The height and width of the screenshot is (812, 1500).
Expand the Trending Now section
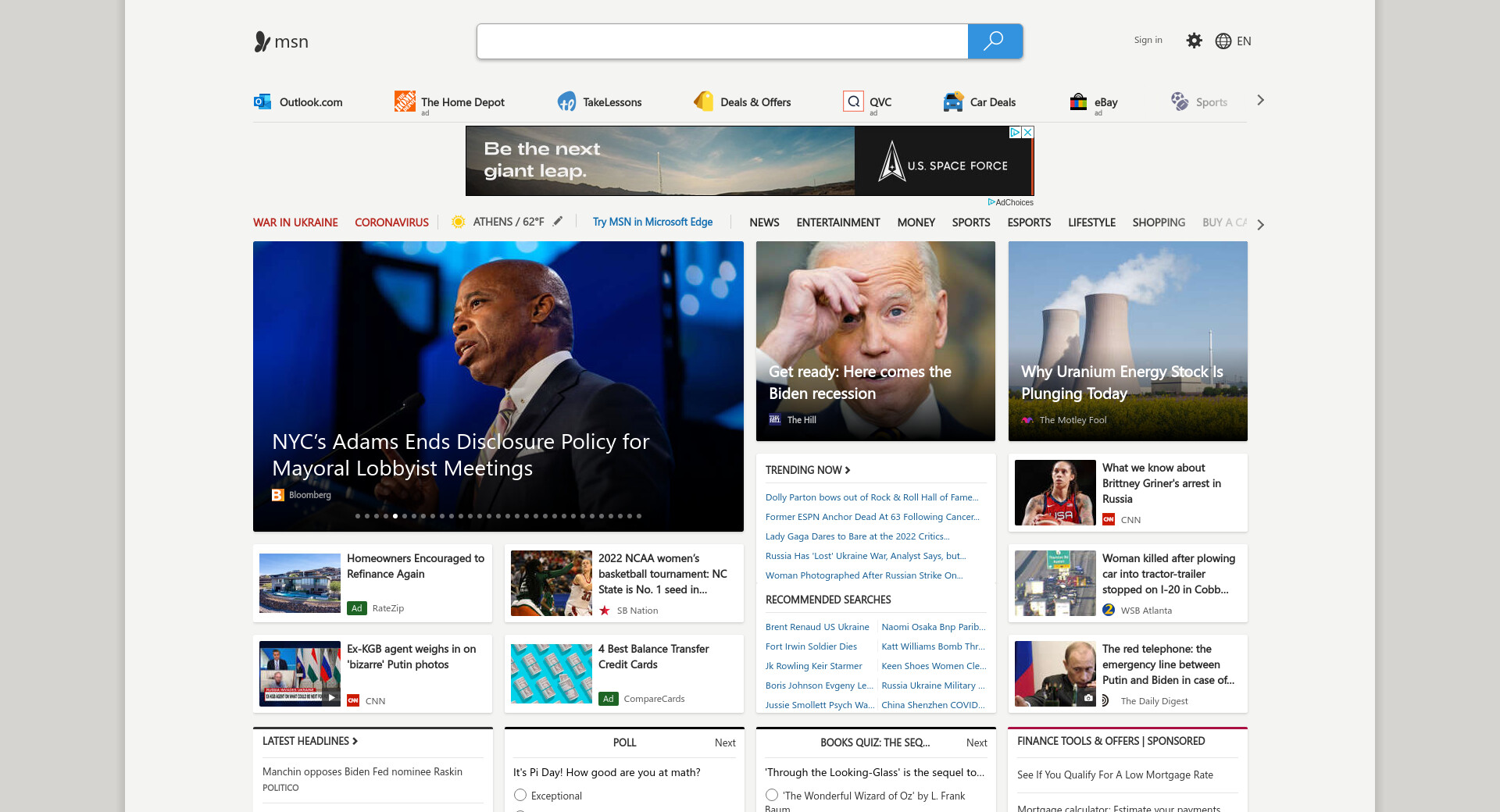click(x=808, y=470)
